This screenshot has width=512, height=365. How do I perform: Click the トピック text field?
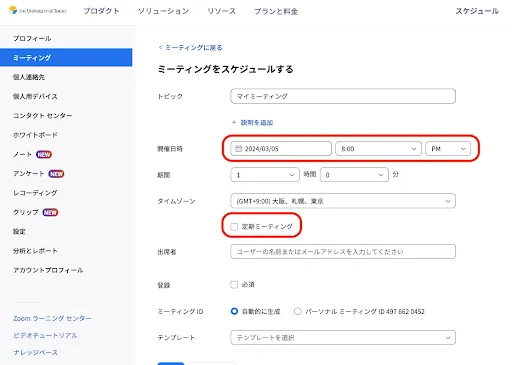click(343, 96)
